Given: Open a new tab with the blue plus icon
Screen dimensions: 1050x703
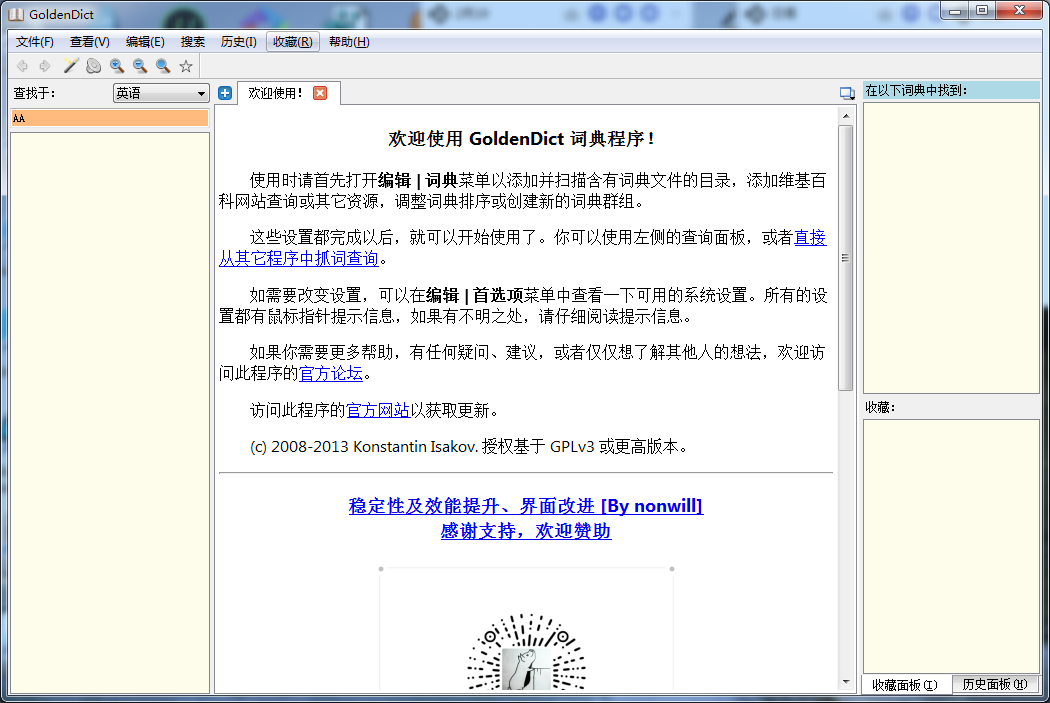Looking at the screenshot, I should (x=225, y=93).
